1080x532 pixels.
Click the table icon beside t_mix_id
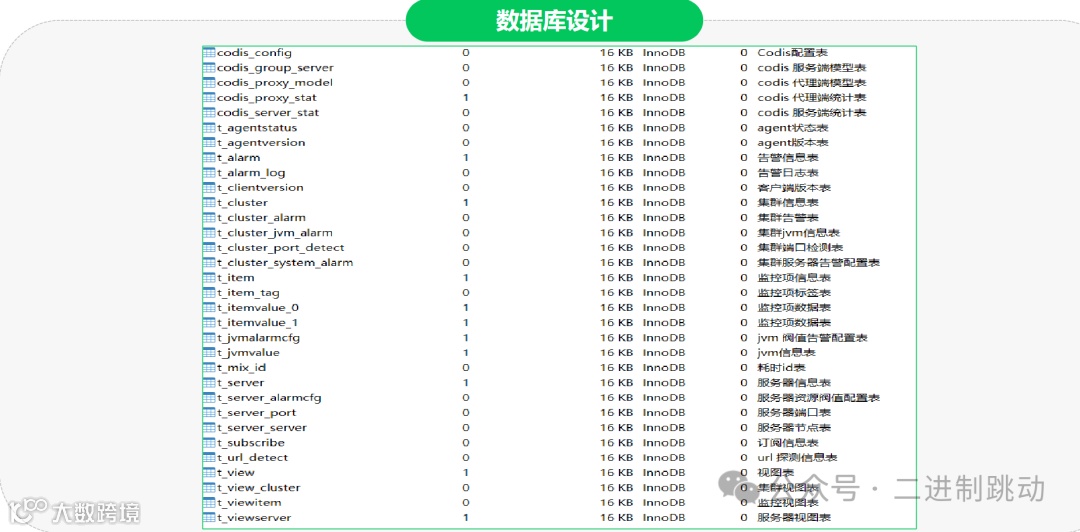tap(209, 368)
